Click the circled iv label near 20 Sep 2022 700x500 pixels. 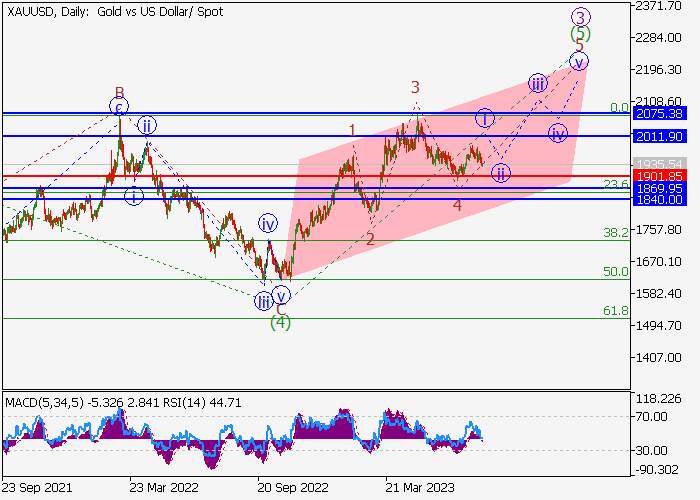[268, 224]
